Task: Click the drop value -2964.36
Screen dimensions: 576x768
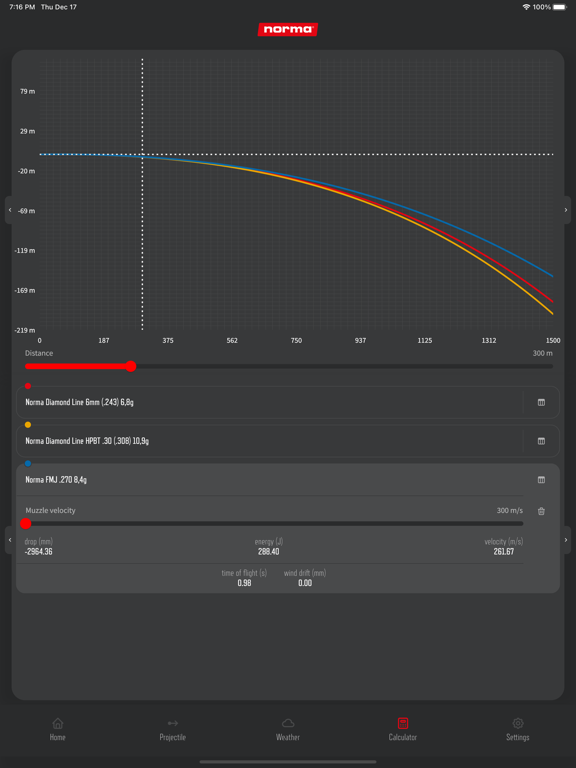Action: [39, 552]
